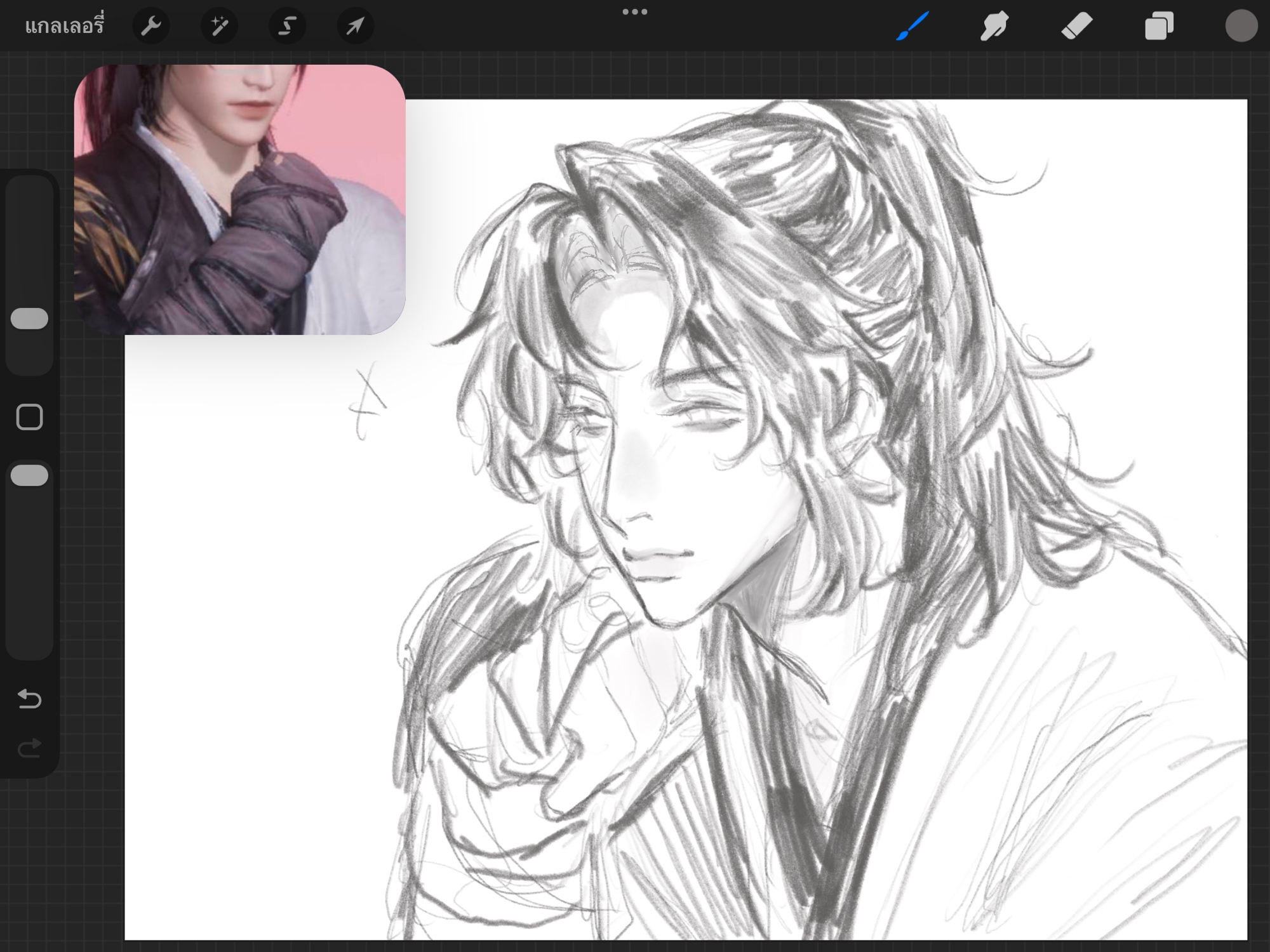Open the Layers panel
Screen dimensions: 1270x952
(1159, 26)
